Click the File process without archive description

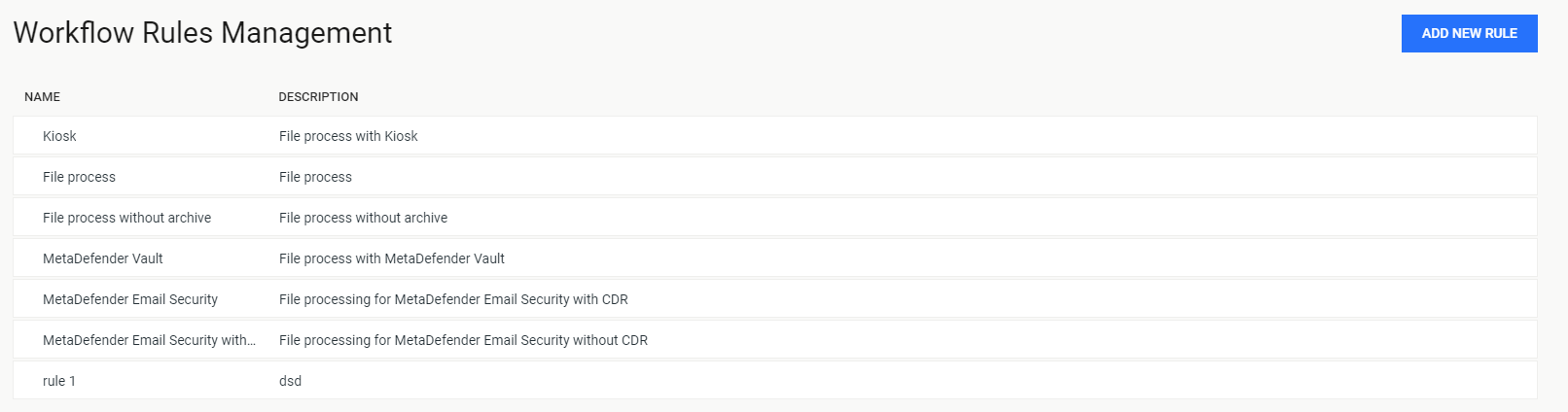point(363,218)
